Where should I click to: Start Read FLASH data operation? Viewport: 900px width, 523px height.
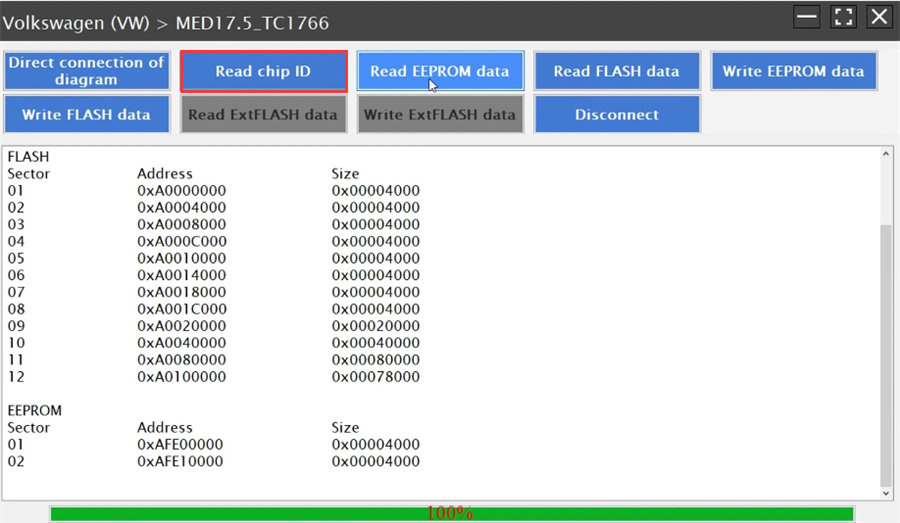[x=616, y=71]
